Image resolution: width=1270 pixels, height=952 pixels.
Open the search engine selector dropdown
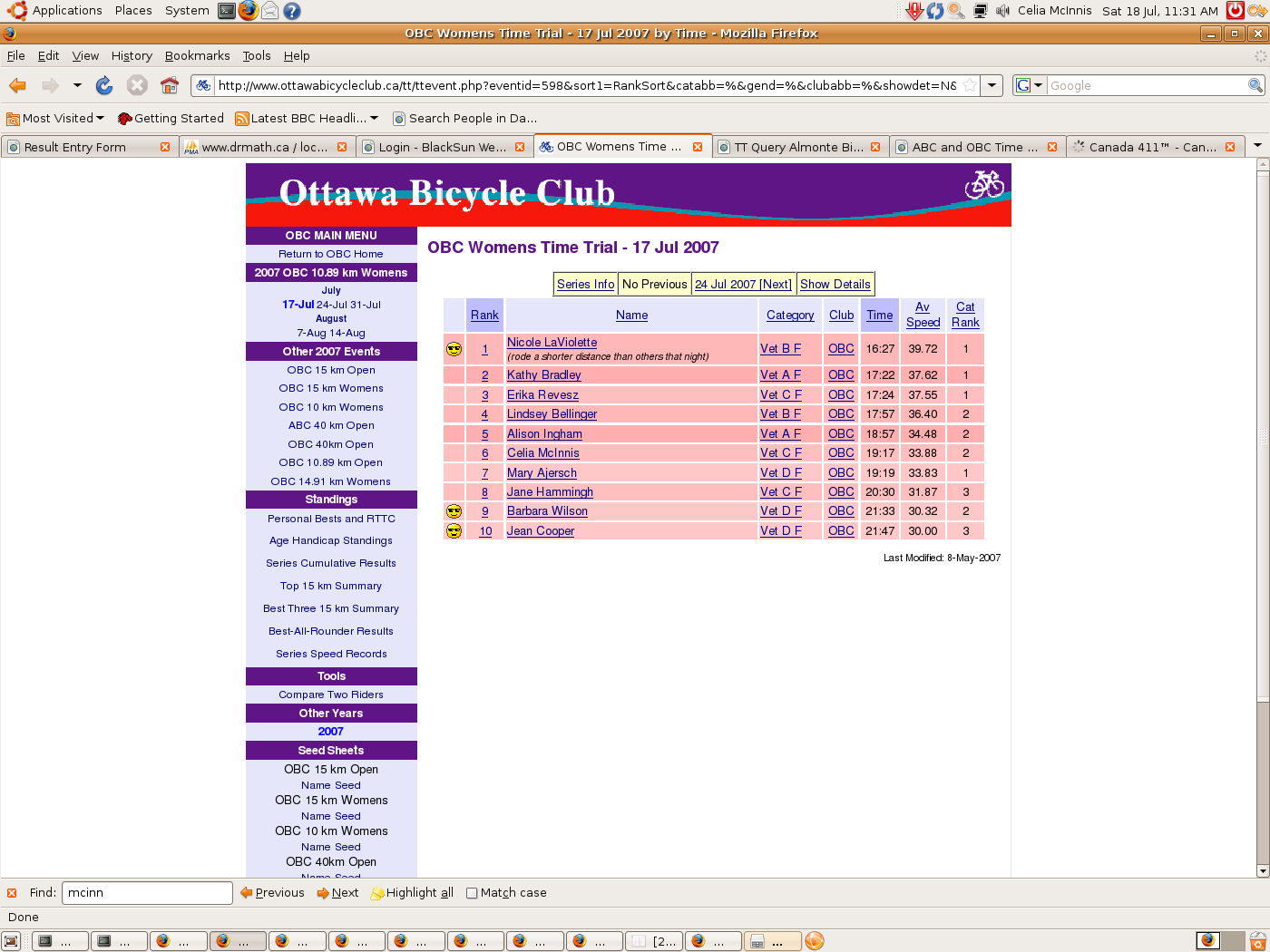point(1029,85)
